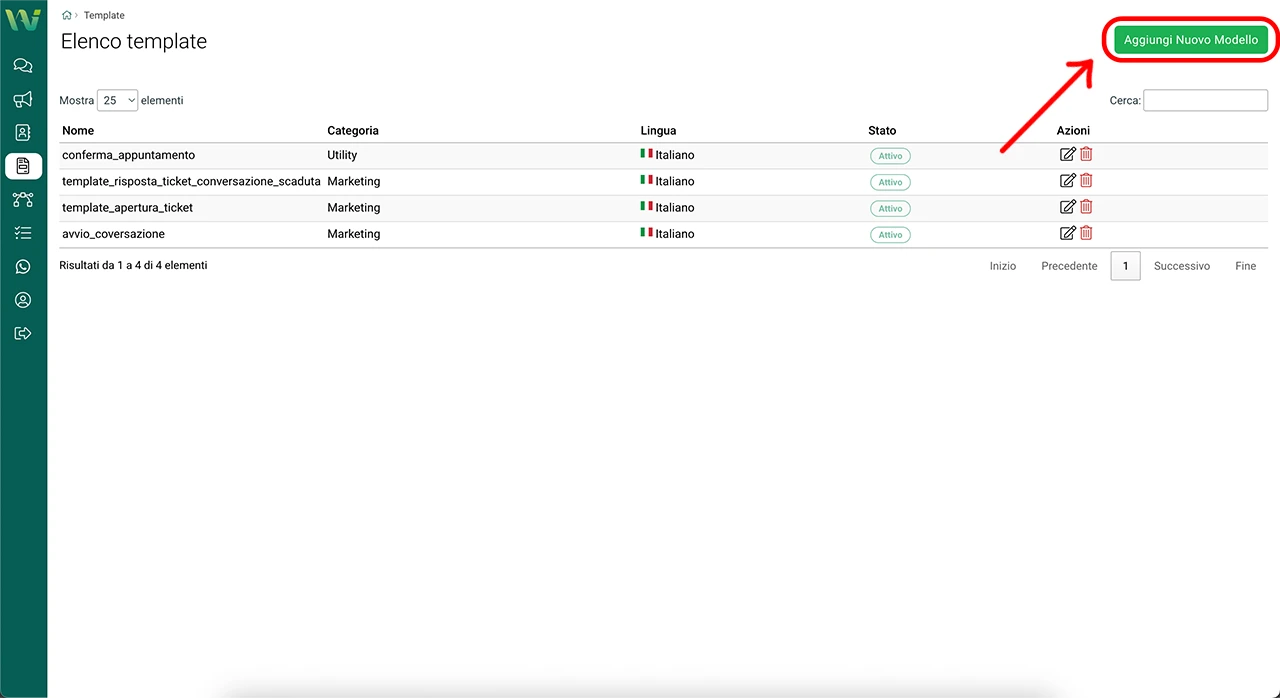Go to Successivo page

coord(1182,266)
